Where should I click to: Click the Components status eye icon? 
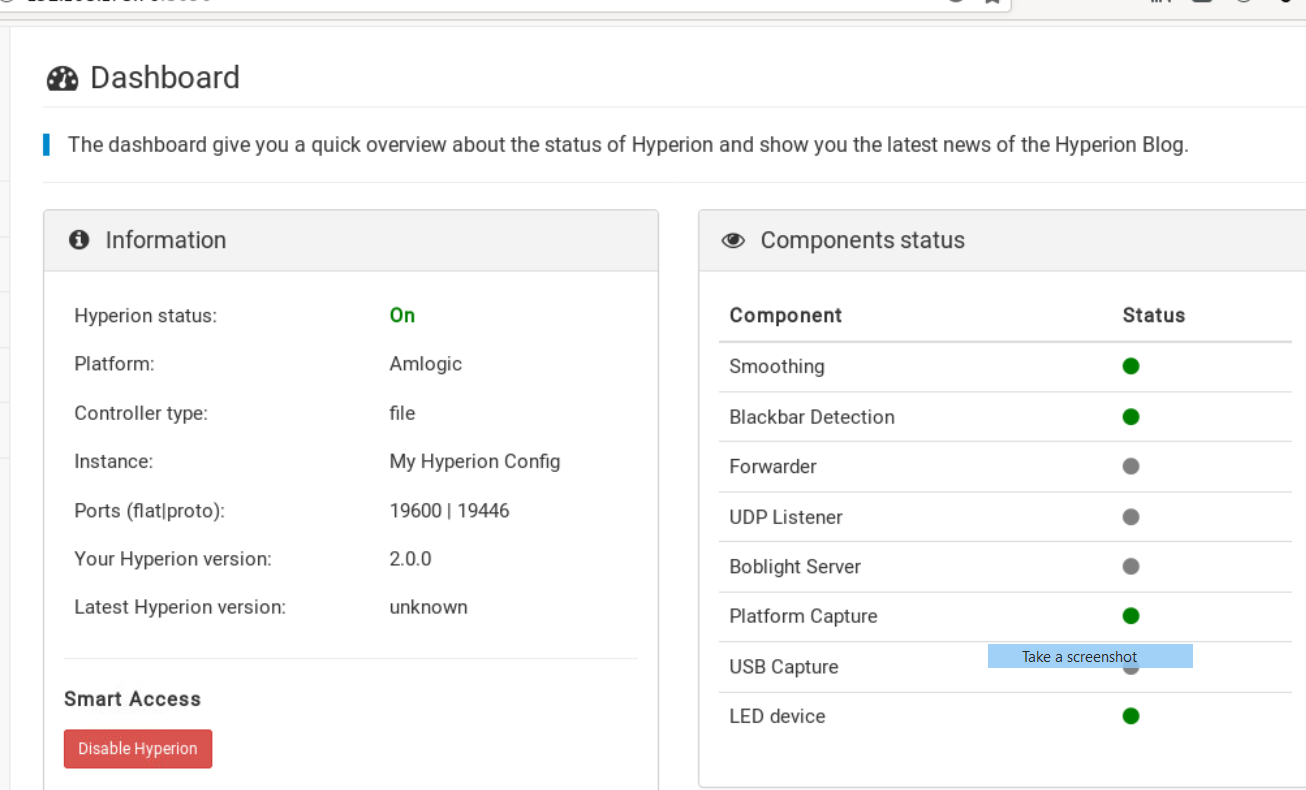pyautogui.click(x=733, y=241)
